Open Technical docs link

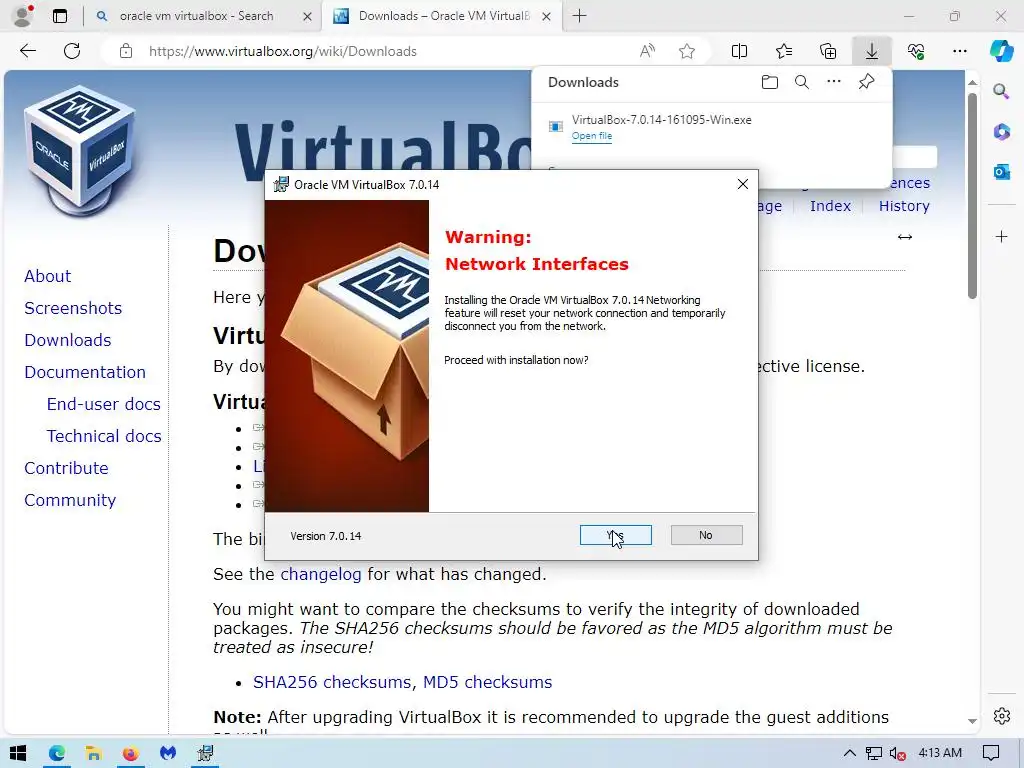click(x=104, y=436)
